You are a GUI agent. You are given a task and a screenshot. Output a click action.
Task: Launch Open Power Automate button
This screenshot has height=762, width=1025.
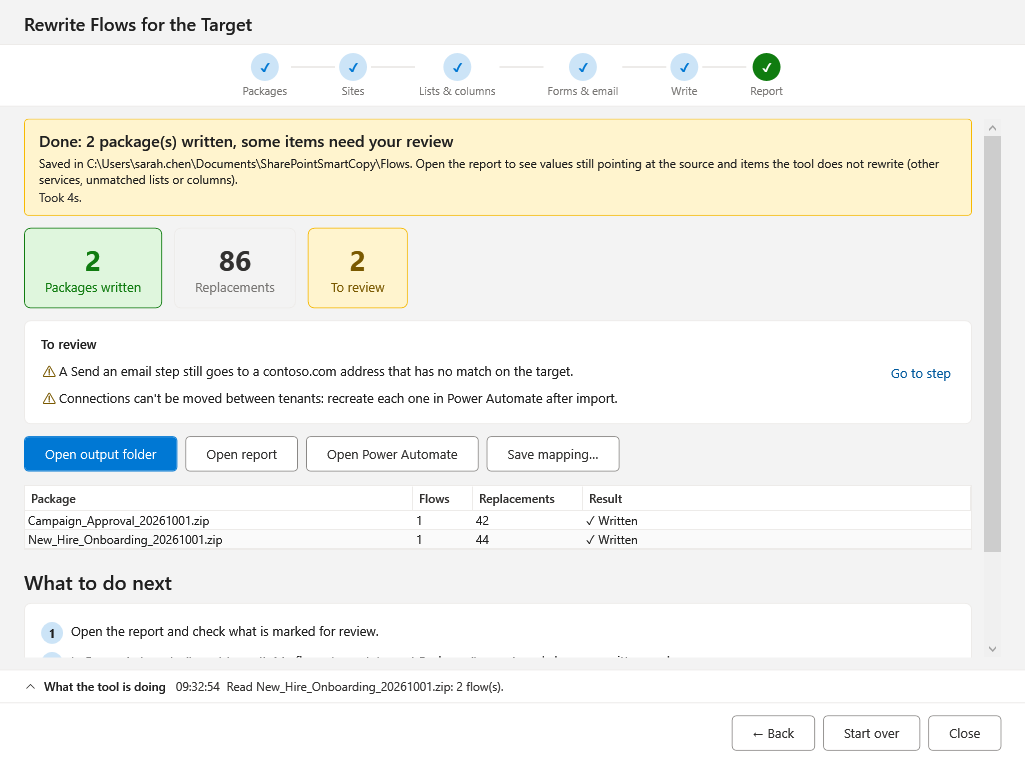point(392,454)
